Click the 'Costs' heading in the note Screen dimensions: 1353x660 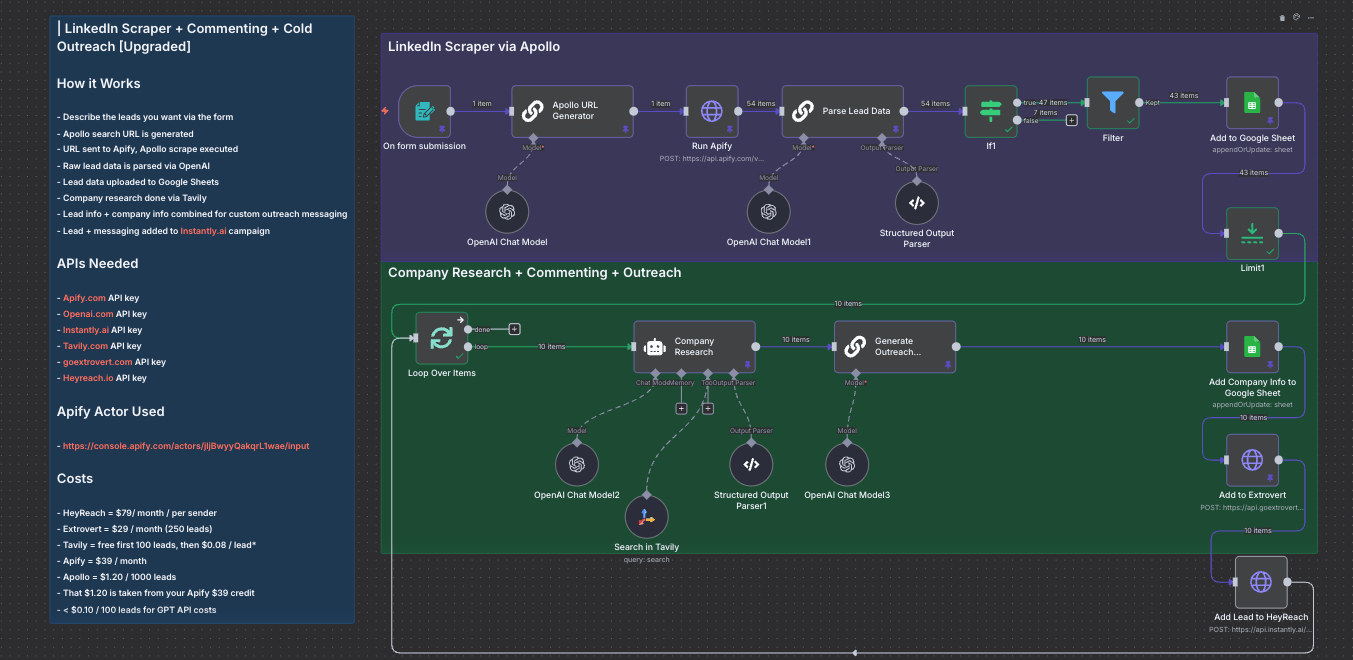[75, 479]
